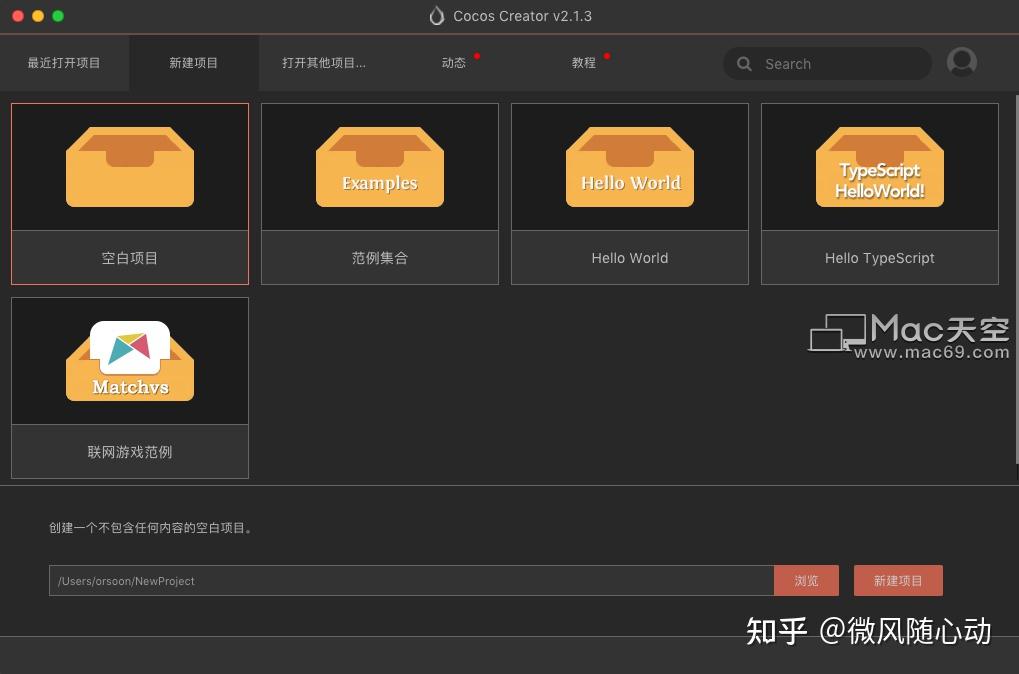Open the user account avatar menu
1019x674 pixels.
click(961, 62)
